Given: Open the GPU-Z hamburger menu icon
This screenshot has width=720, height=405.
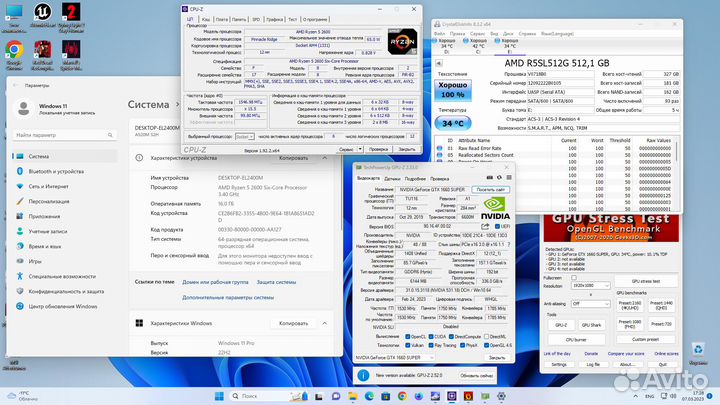Looking at the screenshot, I should 509,178.
